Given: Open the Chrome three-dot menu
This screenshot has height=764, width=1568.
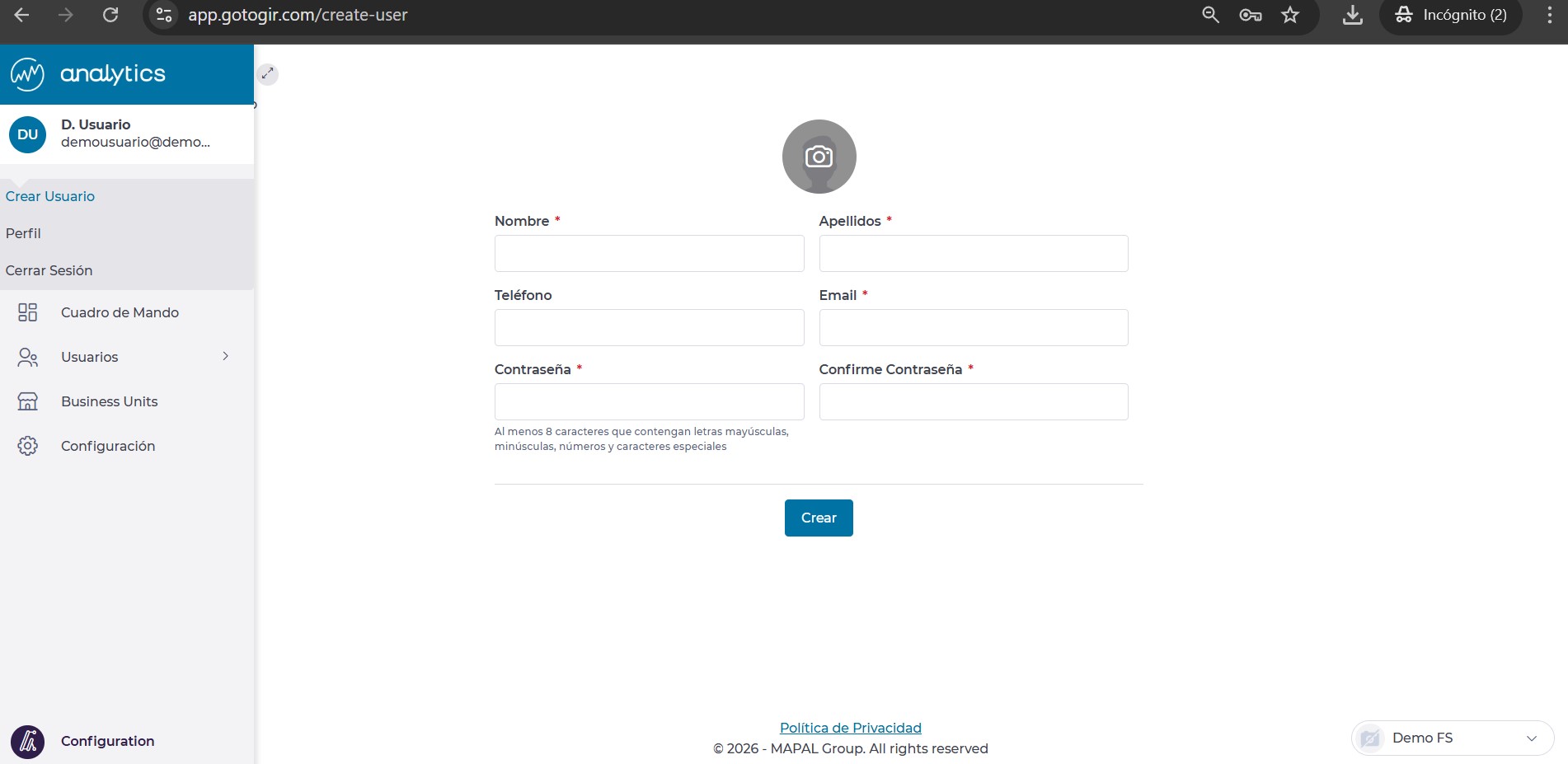Looking at the screenshot, I should [1549, 15].
